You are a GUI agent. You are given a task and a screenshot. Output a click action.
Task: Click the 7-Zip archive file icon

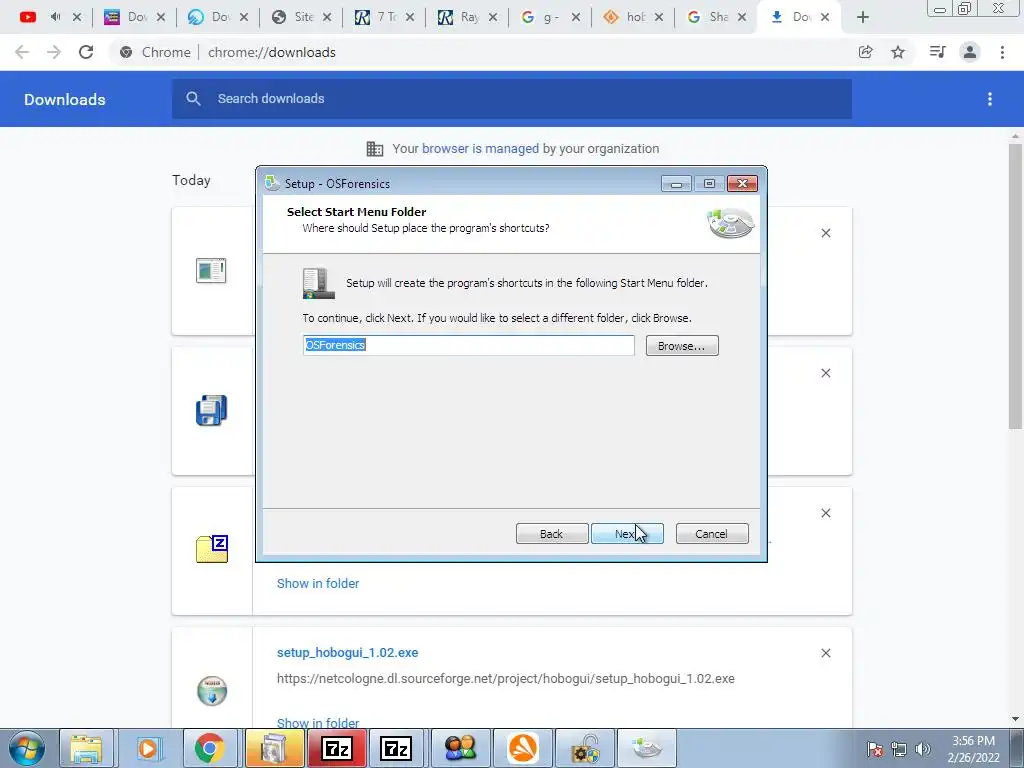(x=212, y=549)
